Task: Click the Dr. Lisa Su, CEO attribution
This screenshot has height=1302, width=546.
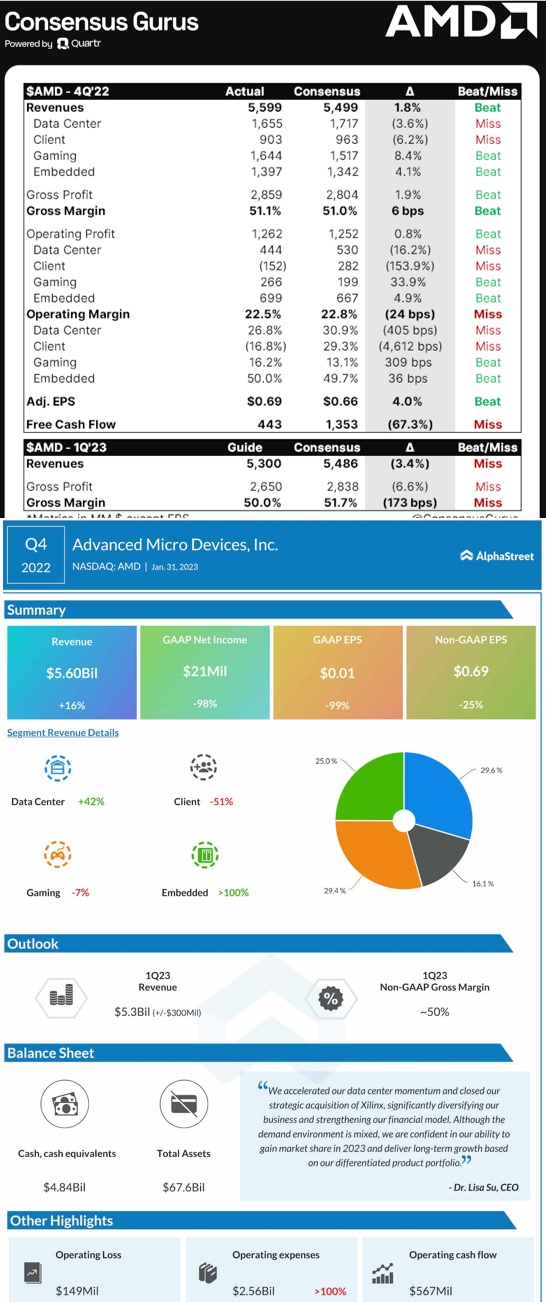Action: tap(485, 1186)
